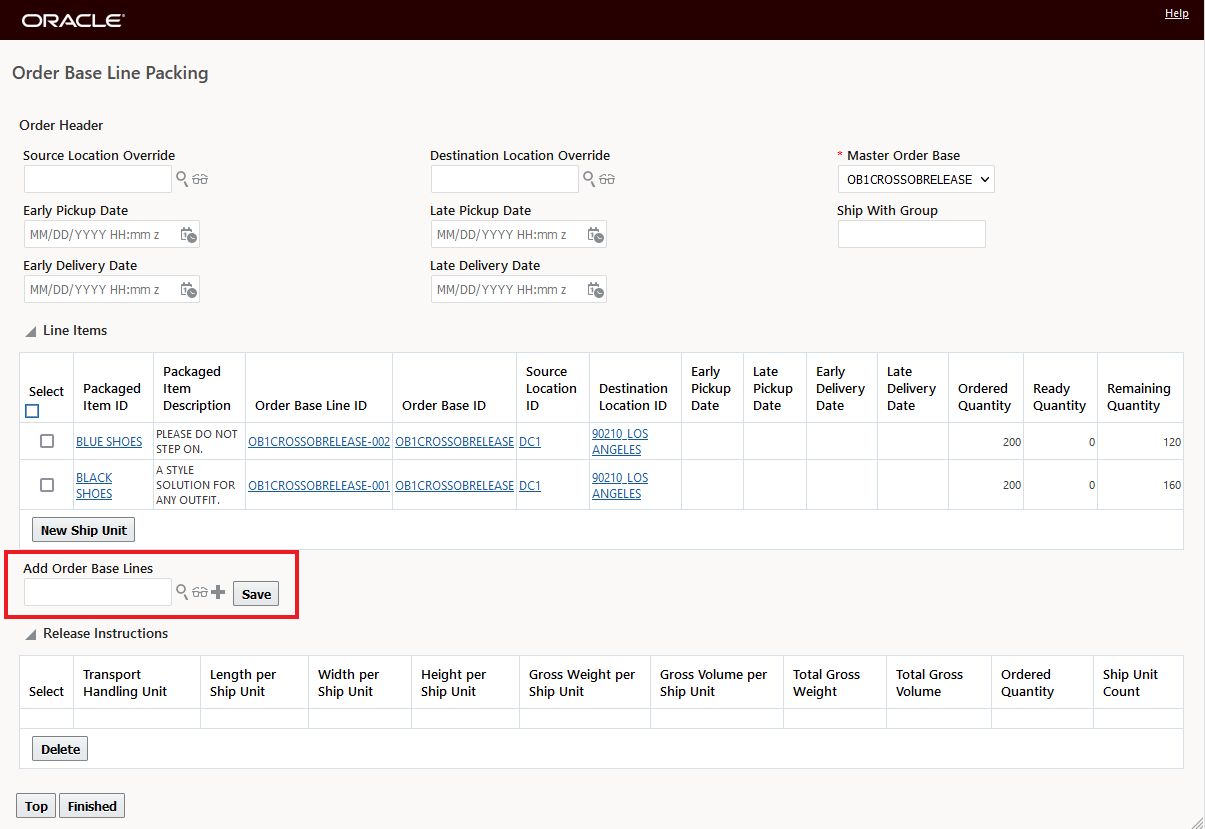Click the Remaining Quantity value 160
Image resolution: width=1205 pixels, height=829 pixels.
point(1171,485)
